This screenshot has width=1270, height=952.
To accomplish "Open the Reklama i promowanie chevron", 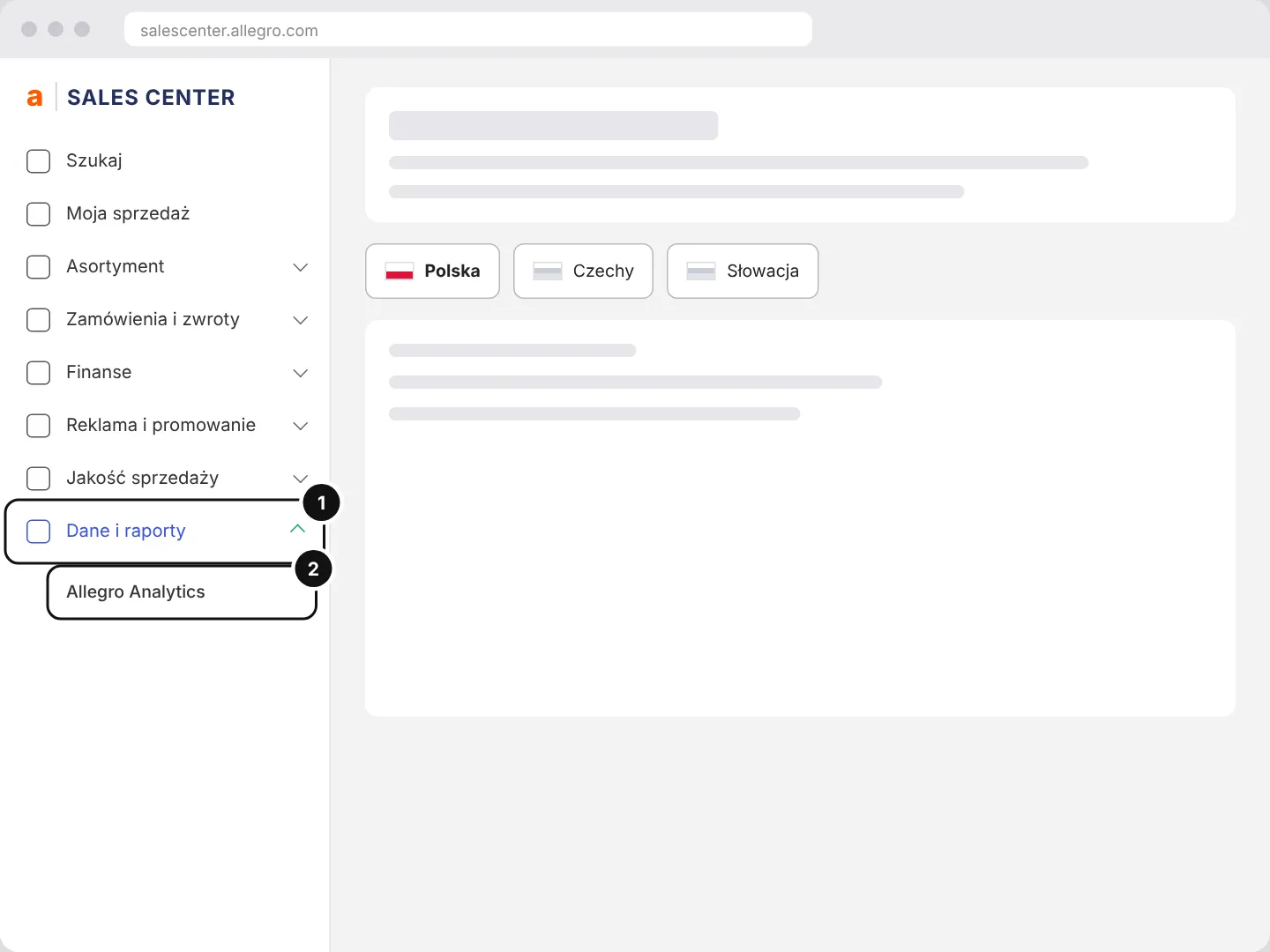I will click(300, 426).
